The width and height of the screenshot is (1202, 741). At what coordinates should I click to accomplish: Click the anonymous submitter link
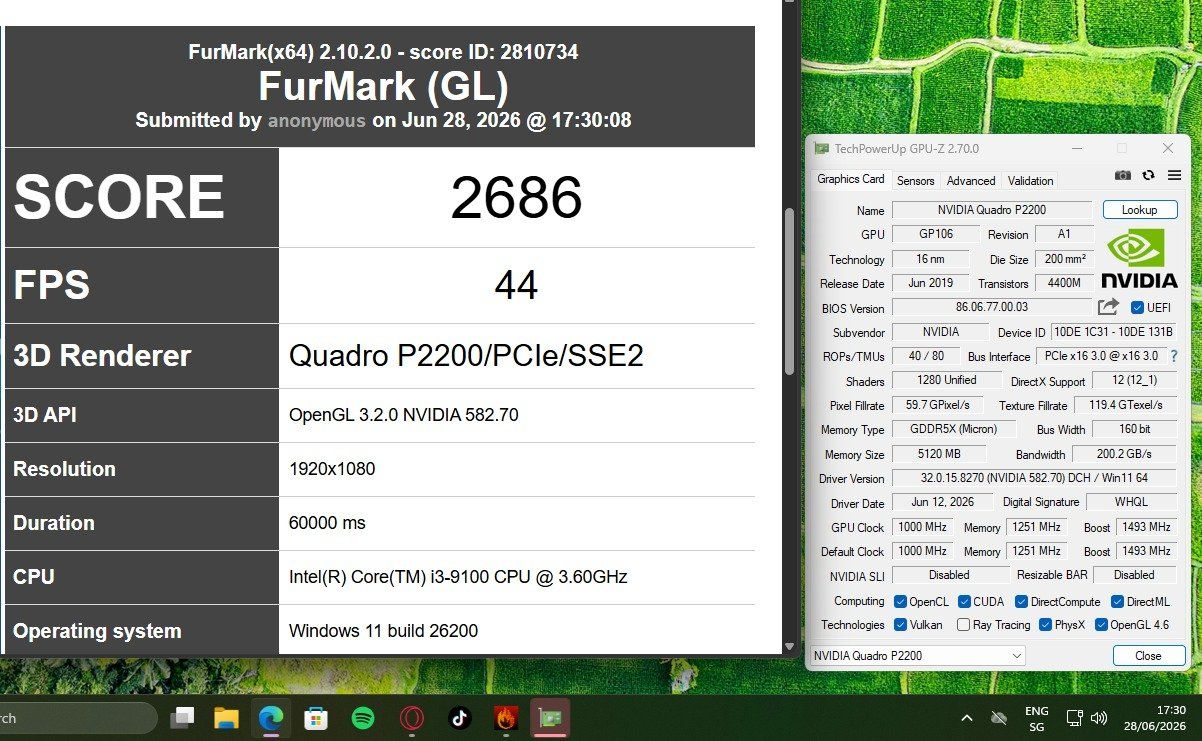[317, 120]
